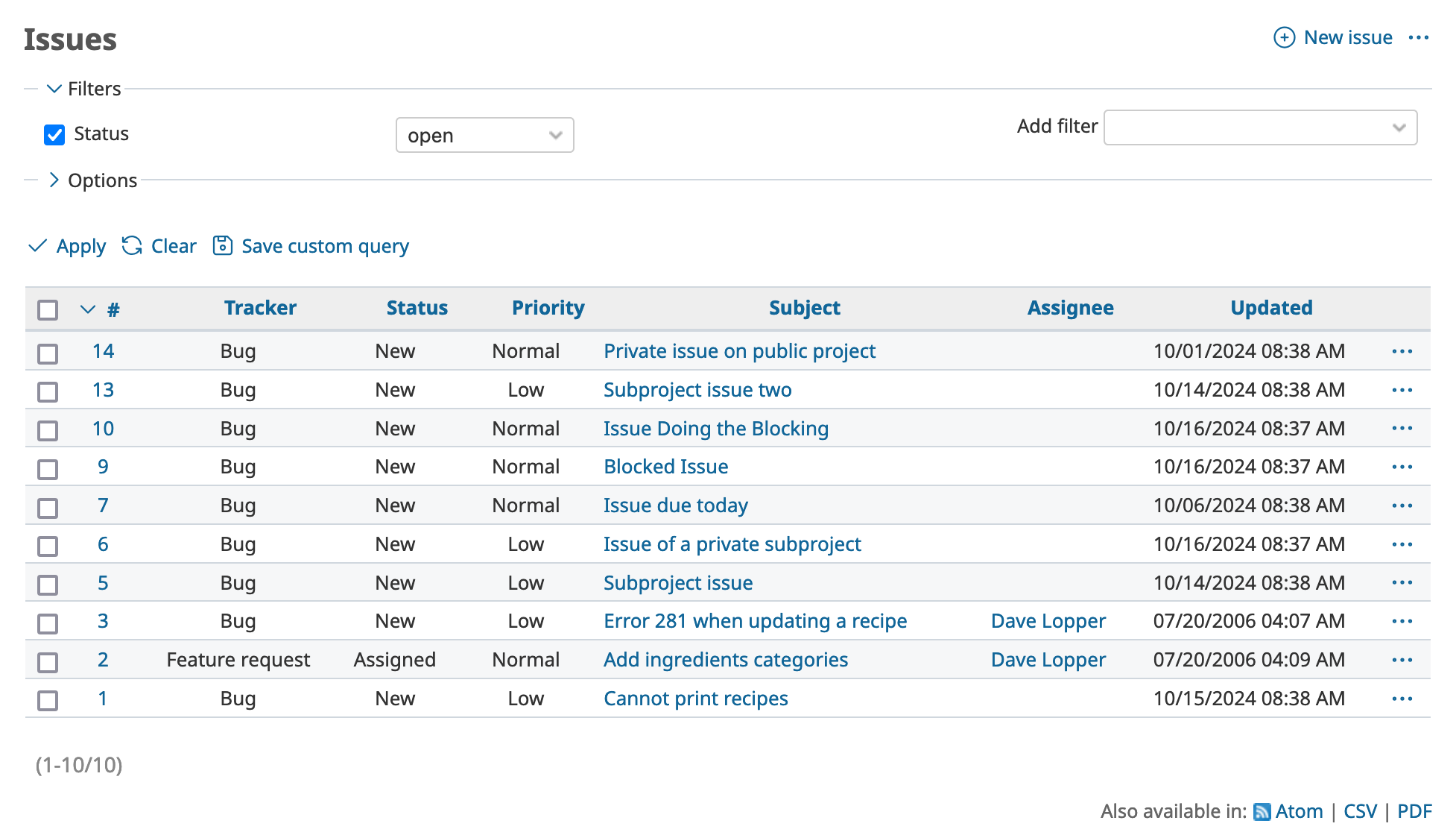The width and height of the screenshot is (1456, 838).
Task: Open the ellipsis menu next to New issue
Action: coord(1420,37)
